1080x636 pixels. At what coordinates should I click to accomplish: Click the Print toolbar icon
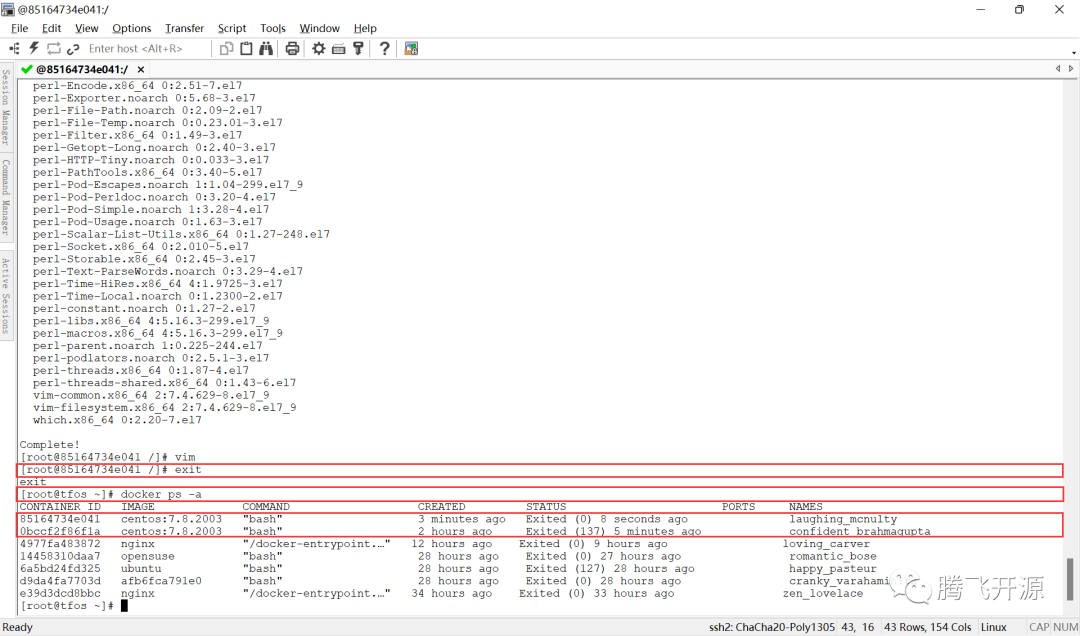292,48
